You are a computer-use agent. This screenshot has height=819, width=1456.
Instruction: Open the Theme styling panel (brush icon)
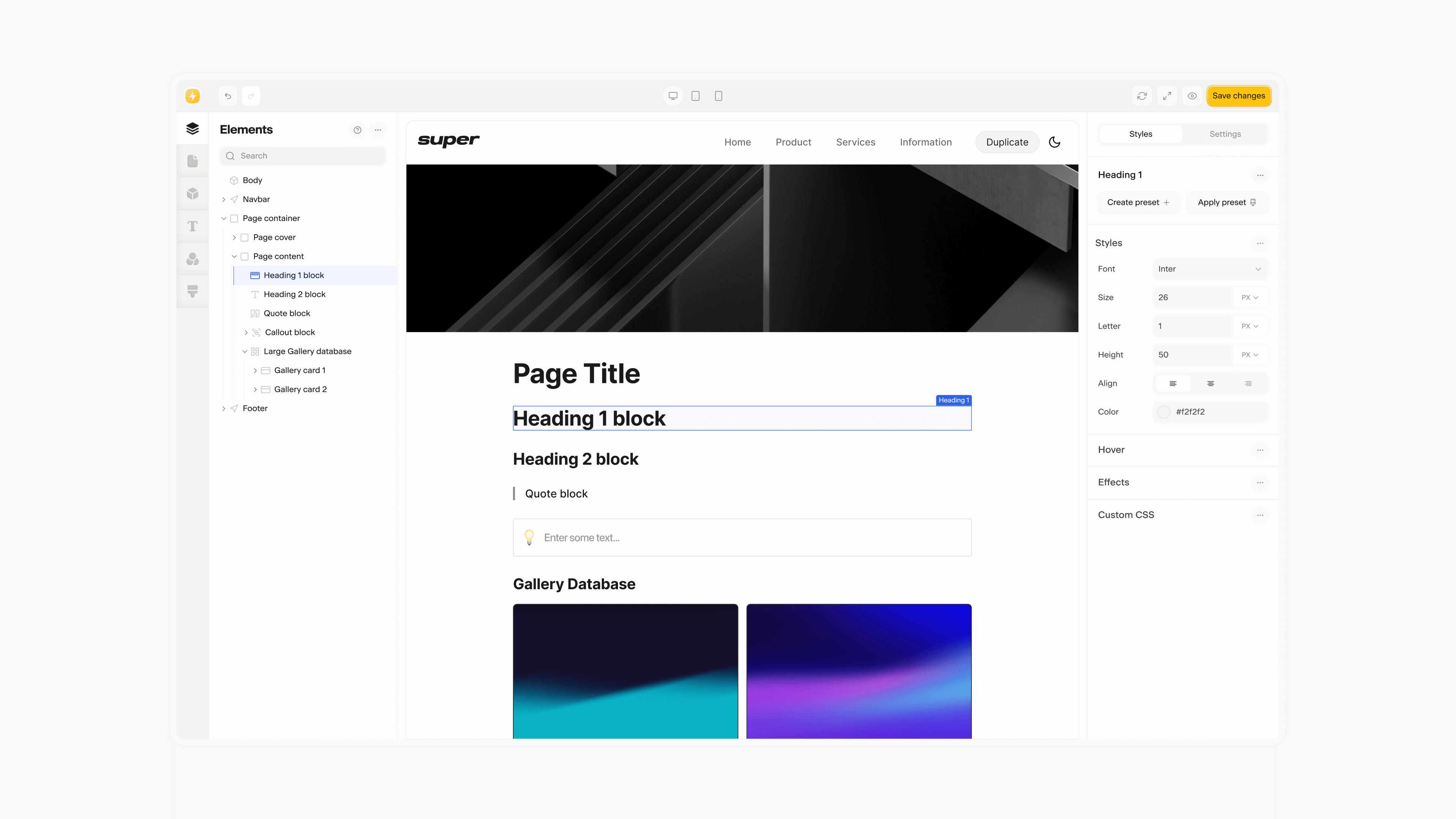coord(192,291)
